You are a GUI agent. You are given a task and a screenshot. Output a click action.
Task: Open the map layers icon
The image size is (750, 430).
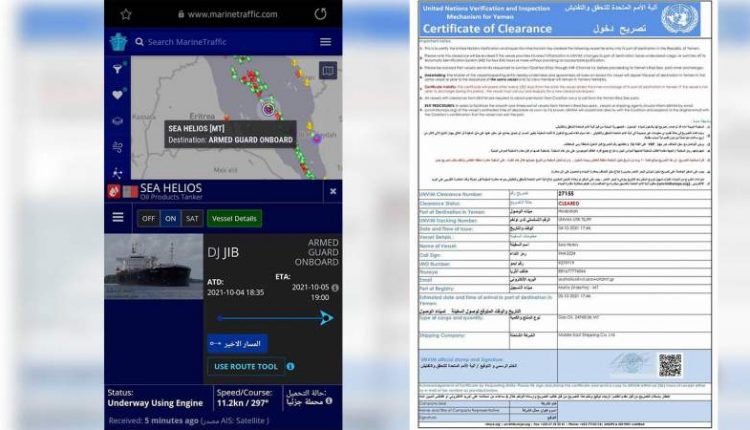click(118, 121)
